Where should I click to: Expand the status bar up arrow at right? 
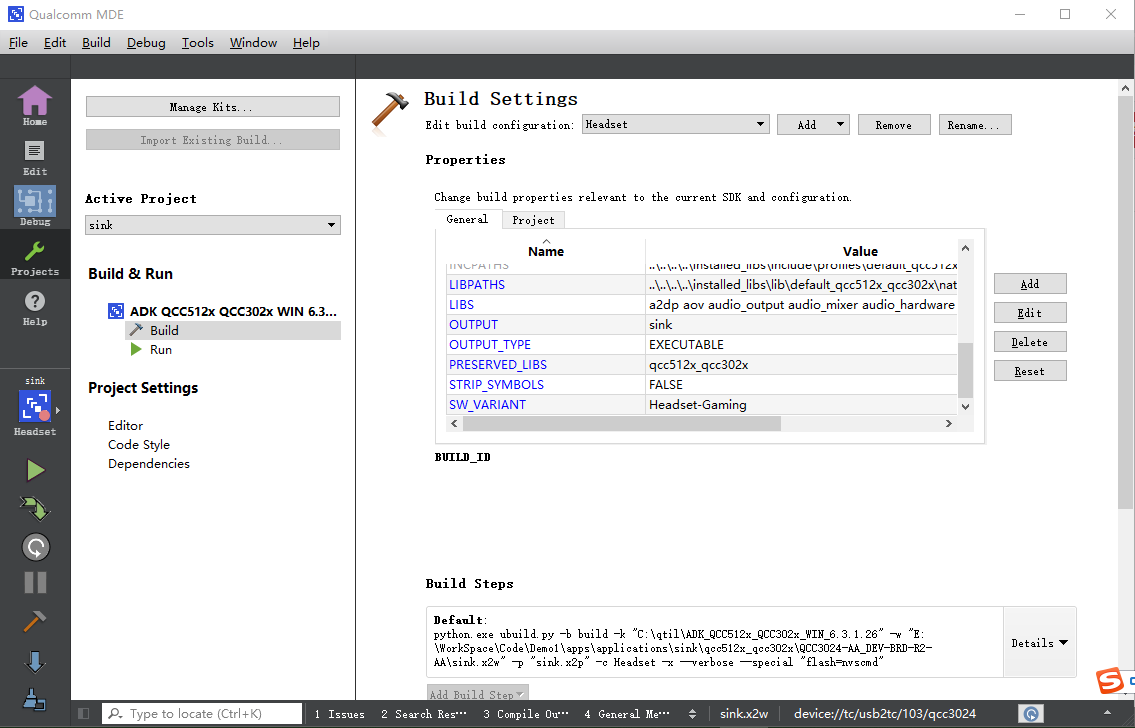1107,714
